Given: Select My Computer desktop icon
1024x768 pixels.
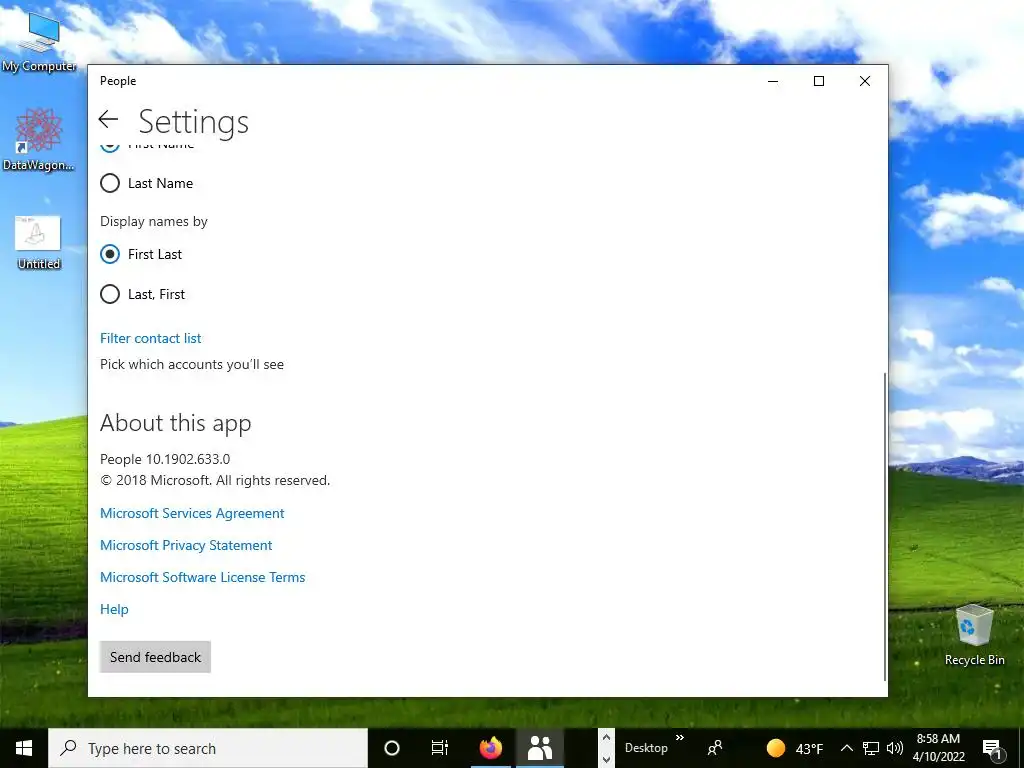Looking at the screenshot, I should (39, 42).
